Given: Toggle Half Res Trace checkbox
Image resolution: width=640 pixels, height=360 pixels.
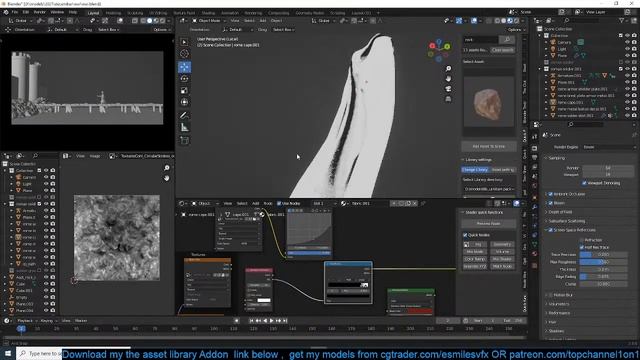Looking at the screenshot, I should click(582, 247).
